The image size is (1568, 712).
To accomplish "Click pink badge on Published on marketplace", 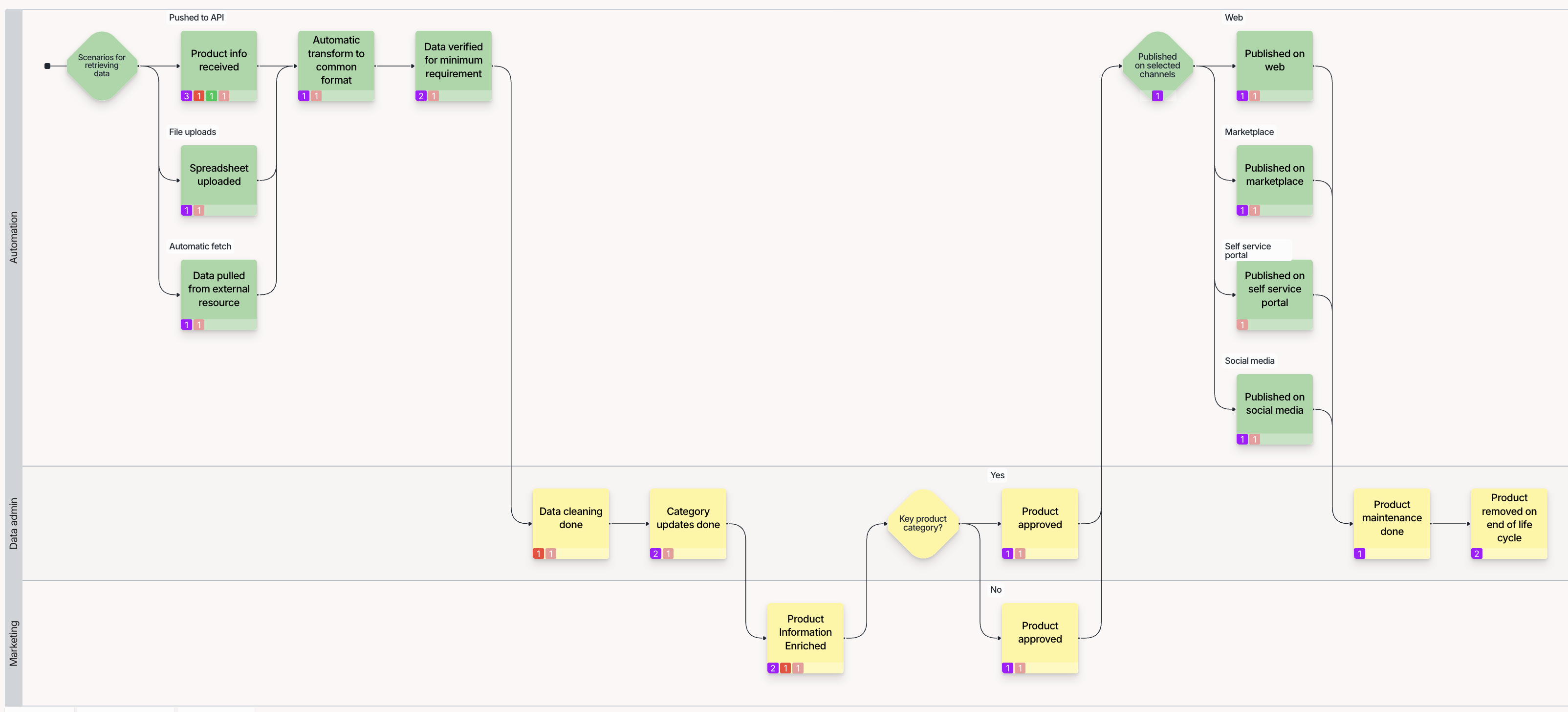I will [1255, 210].
